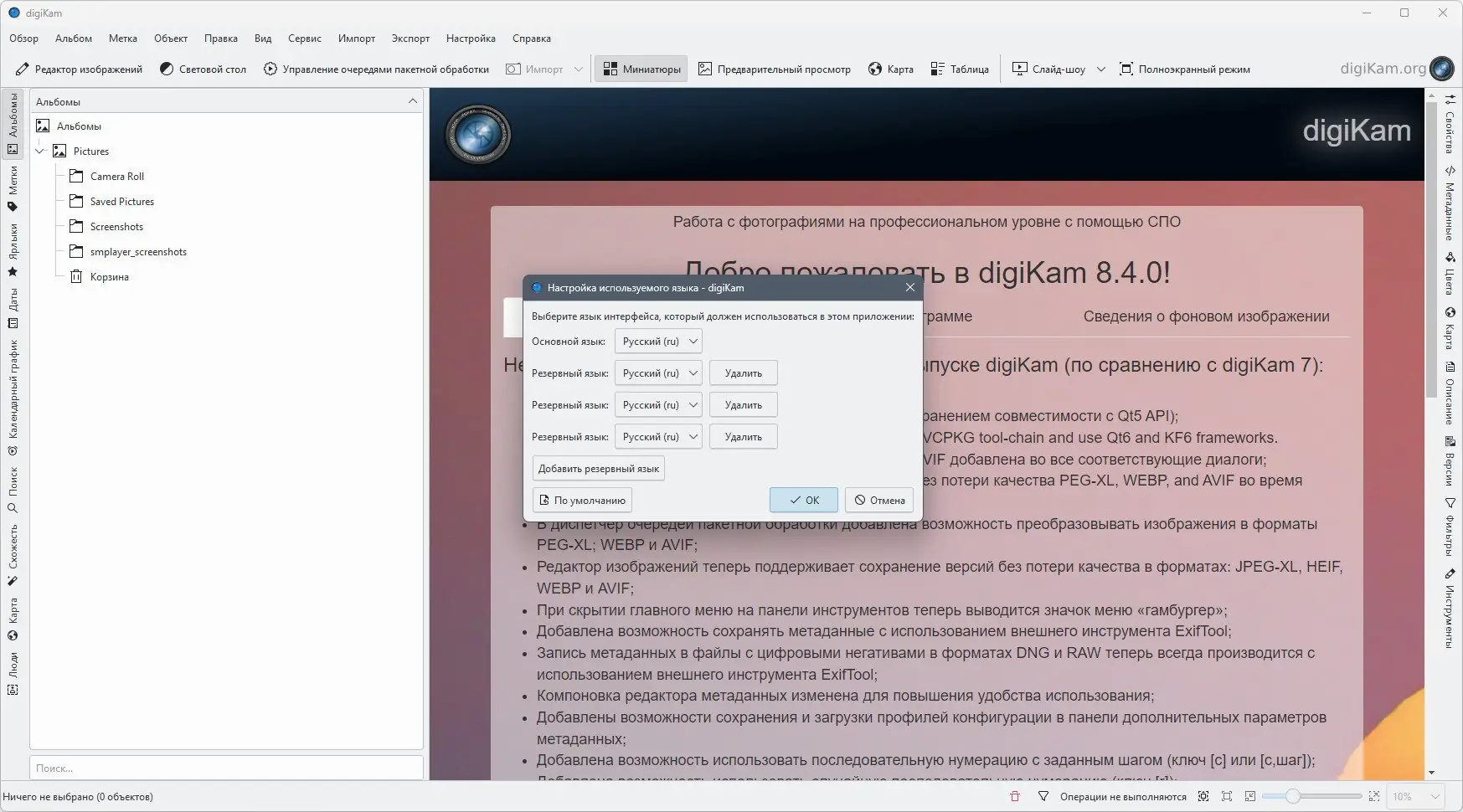This screenshot has height=812, width=1463.
Task: Switch to the Таблица table view
Action: click(960, 69)
